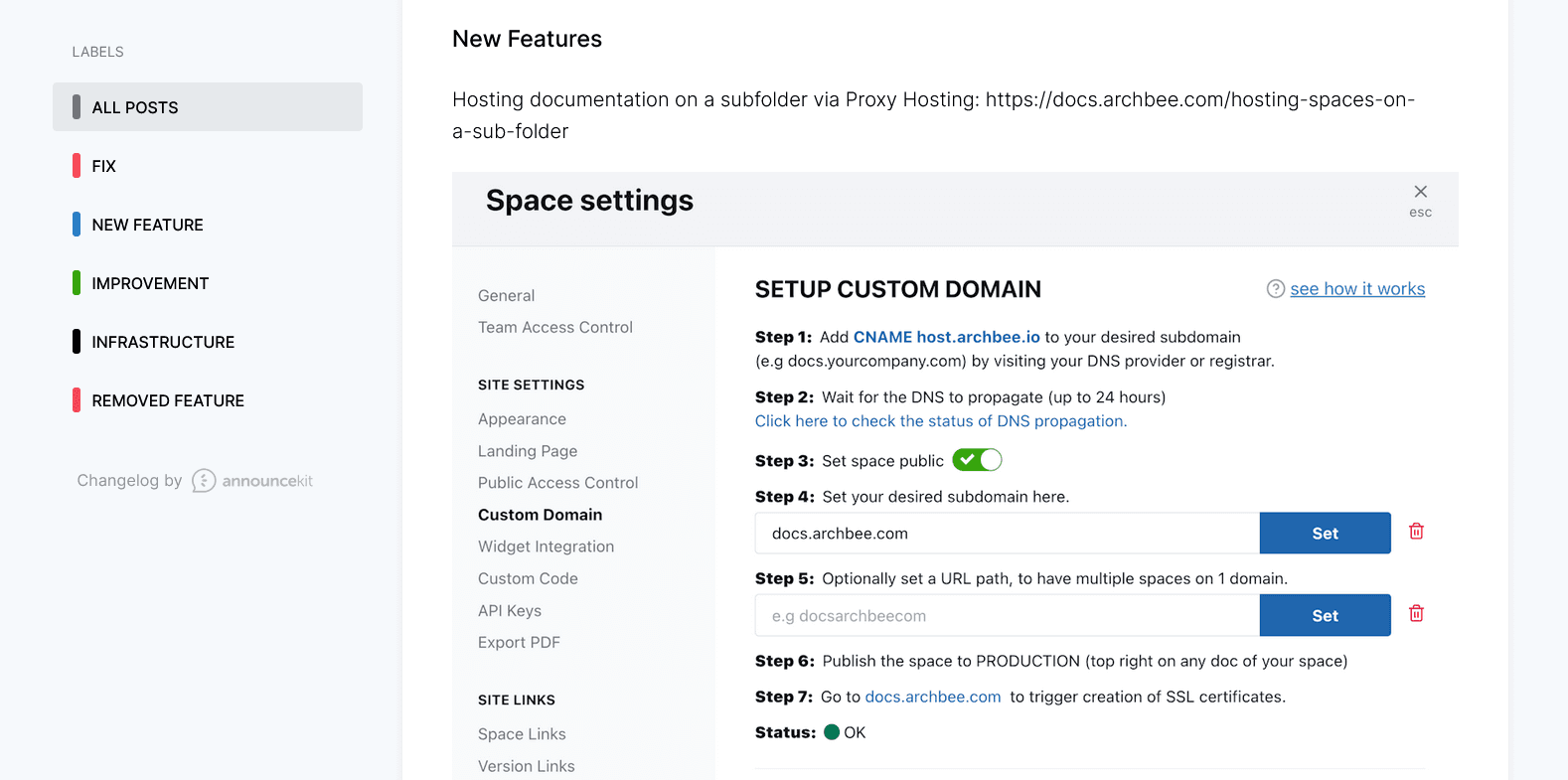Toggle the Set space public switch
Screen dimensions: 1568x780
pos(977,460)
